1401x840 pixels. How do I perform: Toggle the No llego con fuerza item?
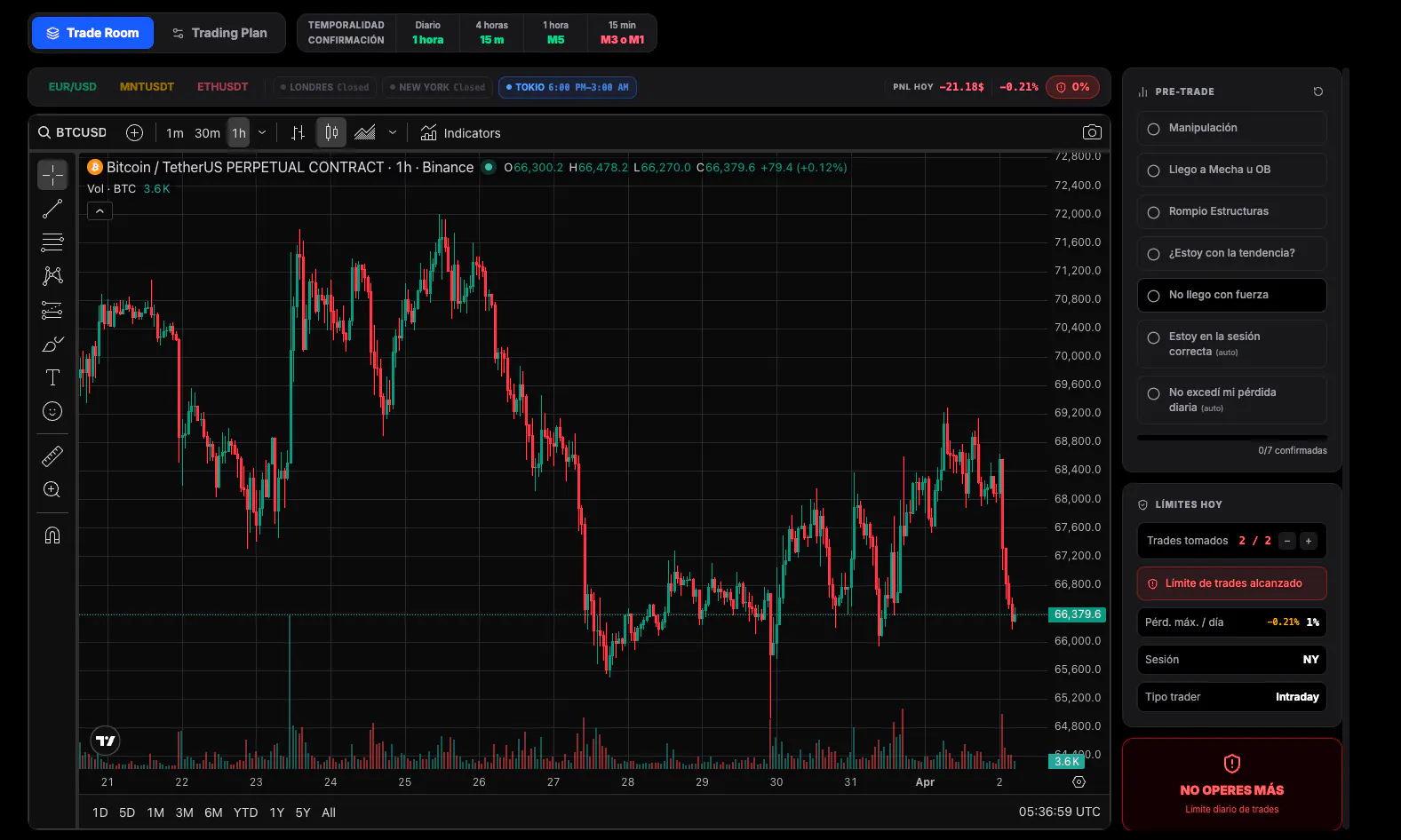coord(1231,295)
